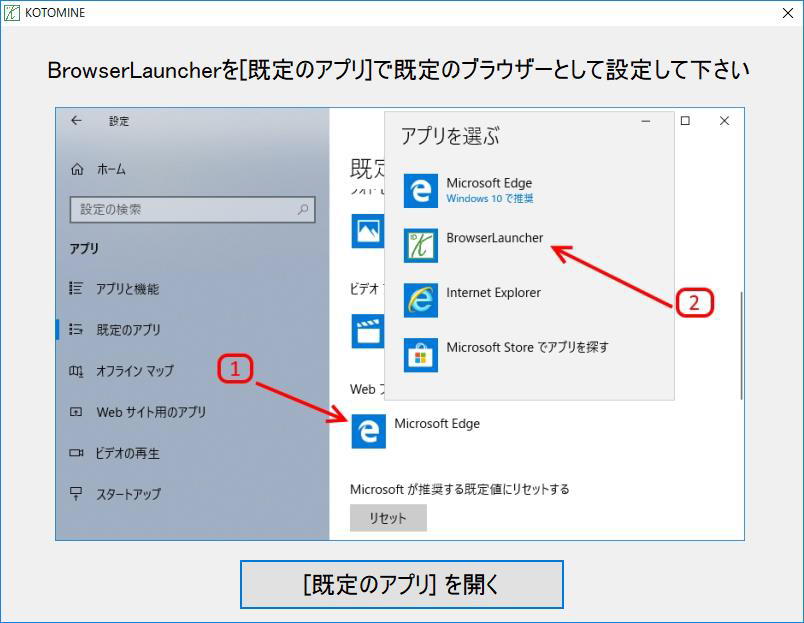Choose Internet Explorer icon in the list
The image size is (804, 623).
tap(420, 300)
